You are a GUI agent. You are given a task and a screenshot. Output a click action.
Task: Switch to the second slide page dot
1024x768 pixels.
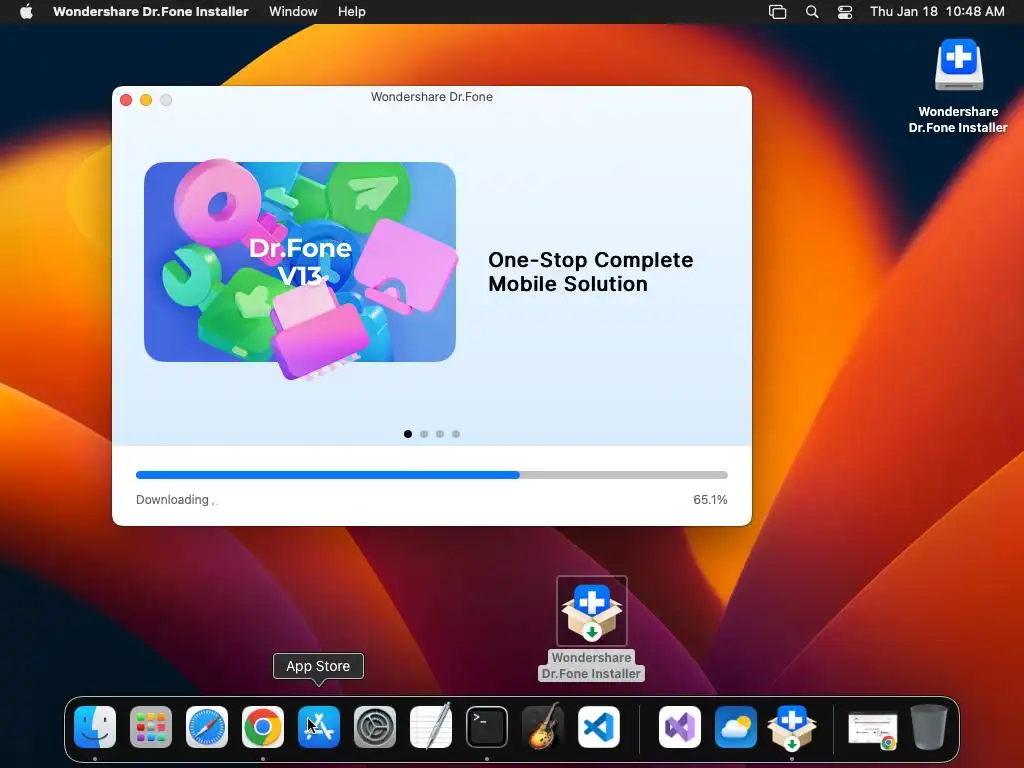(x=424, y=434)
